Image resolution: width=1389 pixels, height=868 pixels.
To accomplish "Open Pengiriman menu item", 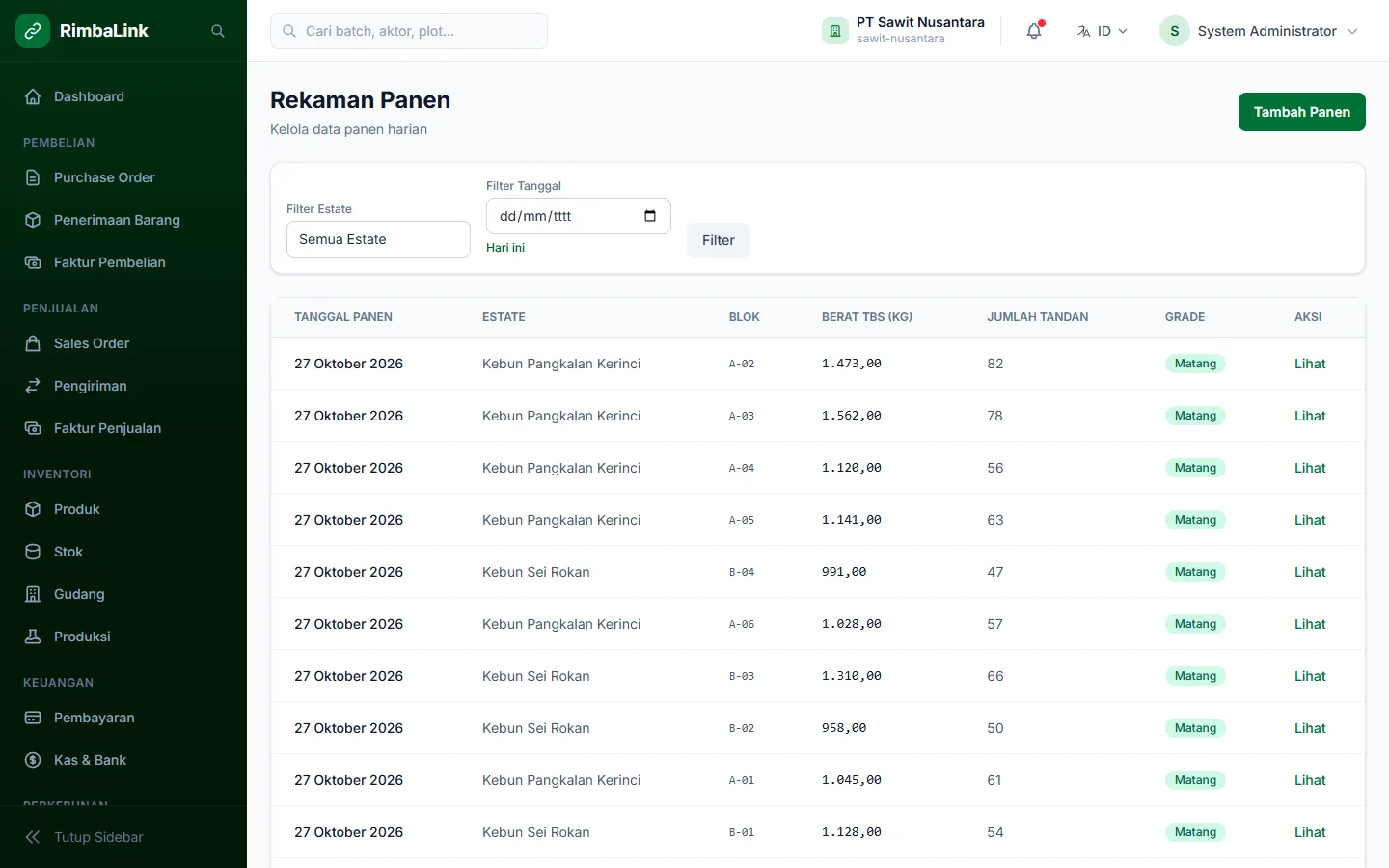I will [x=123, y=386].
